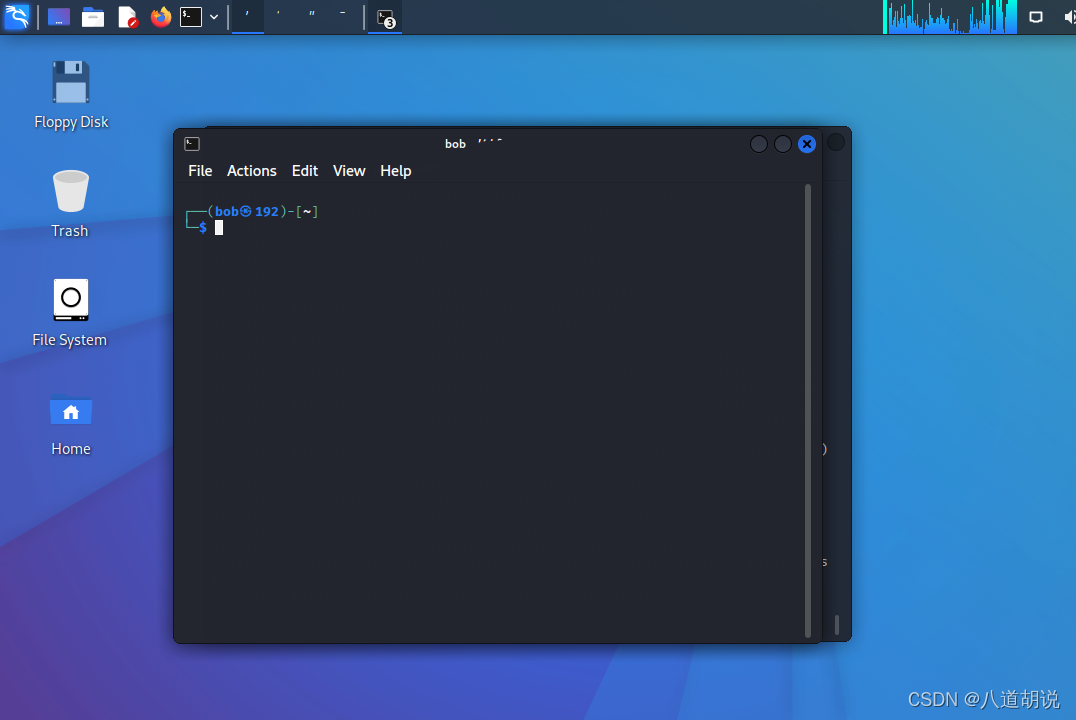Click the terminal window menu icon in titlebar
The height and width of the screenshot is (720, 1076).
pos(192,143)
